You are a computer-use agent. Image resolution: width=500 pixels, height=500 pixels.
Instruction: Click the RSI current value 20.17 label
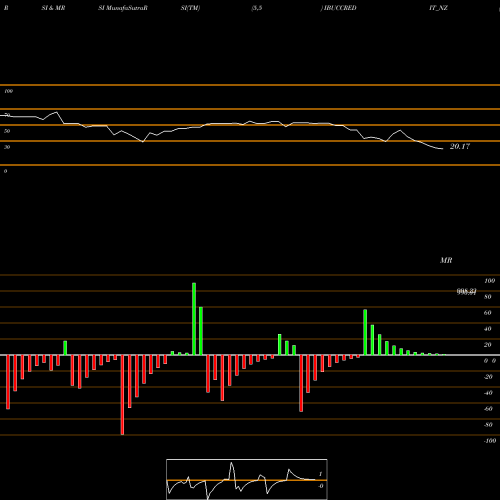(460, 146)
